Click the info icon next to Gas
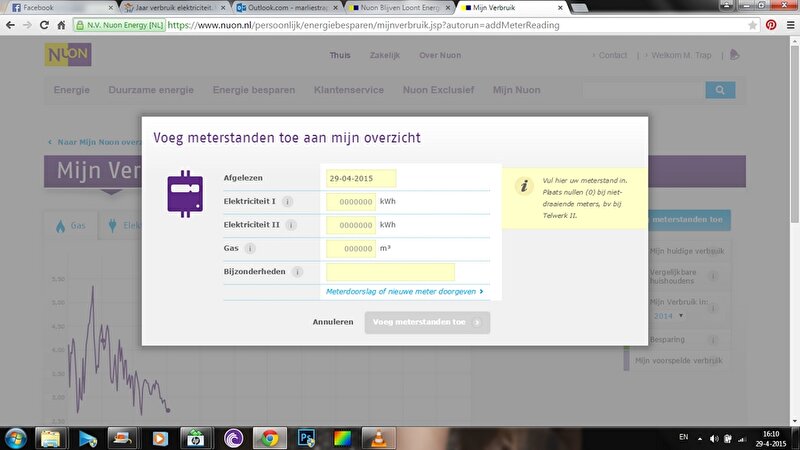 249,248
